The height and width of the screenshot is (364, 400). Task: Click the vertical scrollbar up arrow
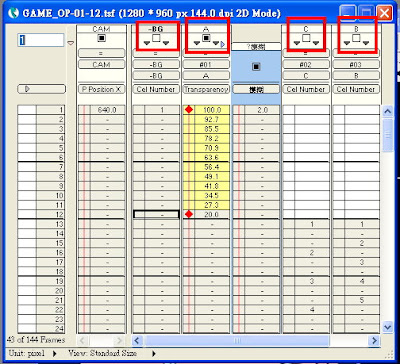387,111
